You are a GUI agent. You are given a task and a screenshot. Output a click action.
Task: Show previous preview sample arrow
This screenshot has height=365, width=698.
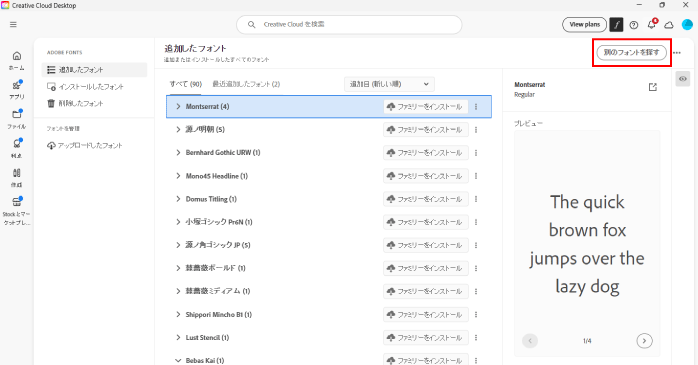click(530, 341)
